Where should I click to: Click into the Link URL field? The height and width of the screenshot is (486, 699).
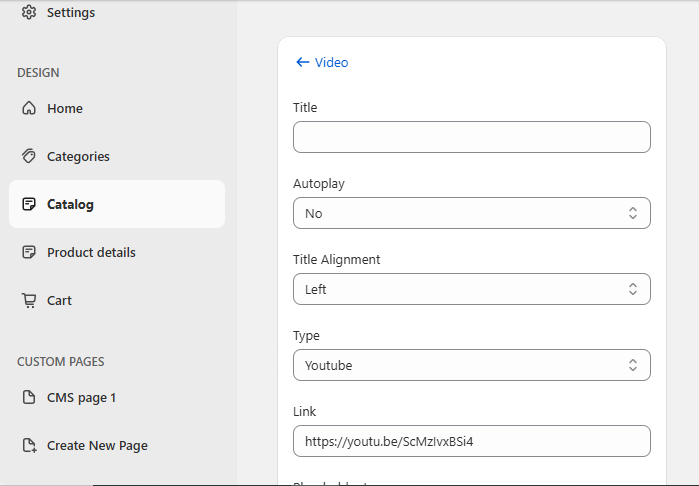[x=472, y=441]
